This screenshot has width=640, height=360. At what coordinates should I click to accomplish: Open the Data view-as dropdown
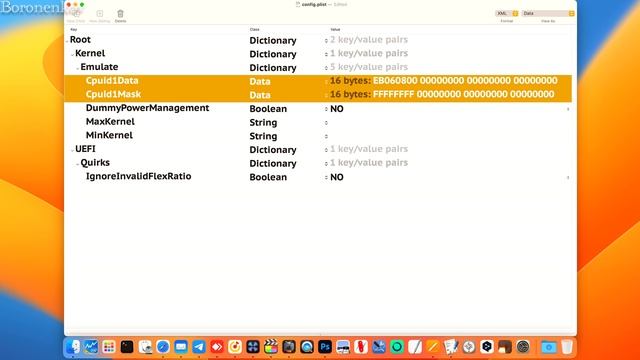548,13
